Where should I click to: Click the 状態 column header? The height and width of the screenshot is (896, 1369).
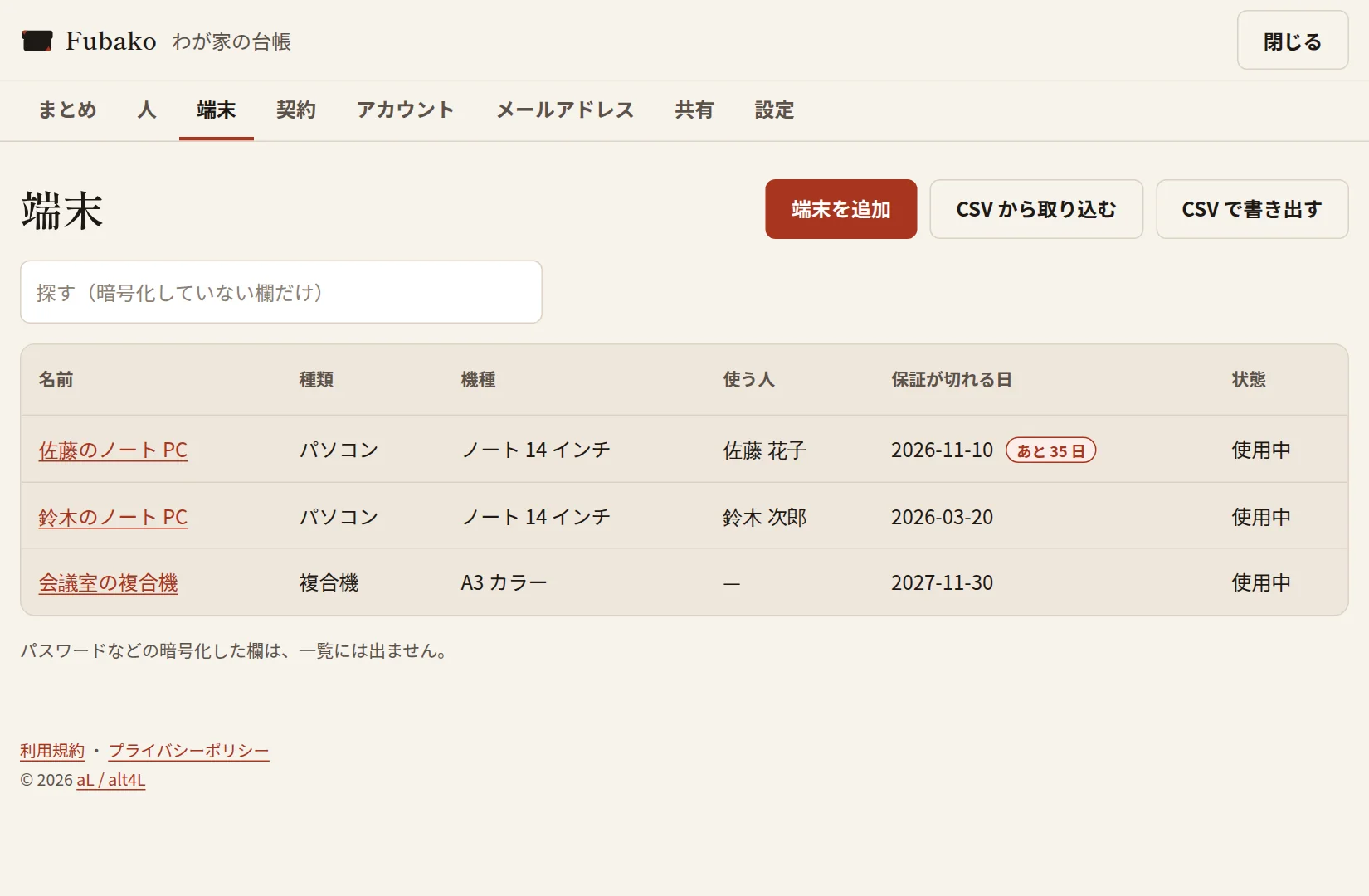(1249, 380)
